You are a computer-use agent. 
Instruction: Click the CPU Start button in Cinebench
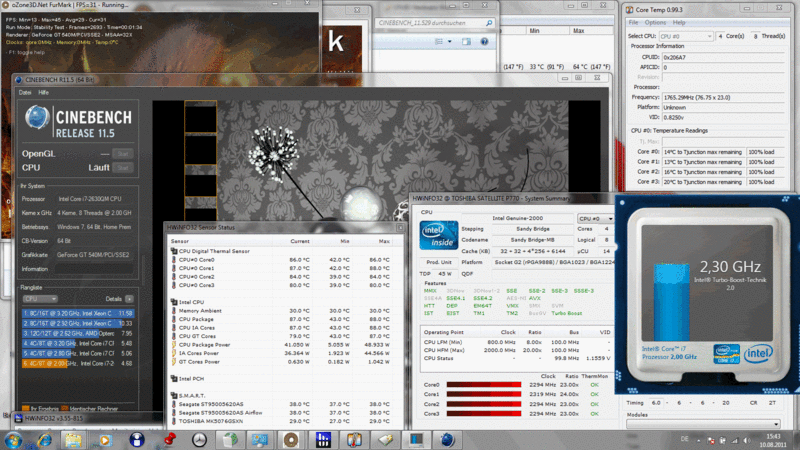123,167
